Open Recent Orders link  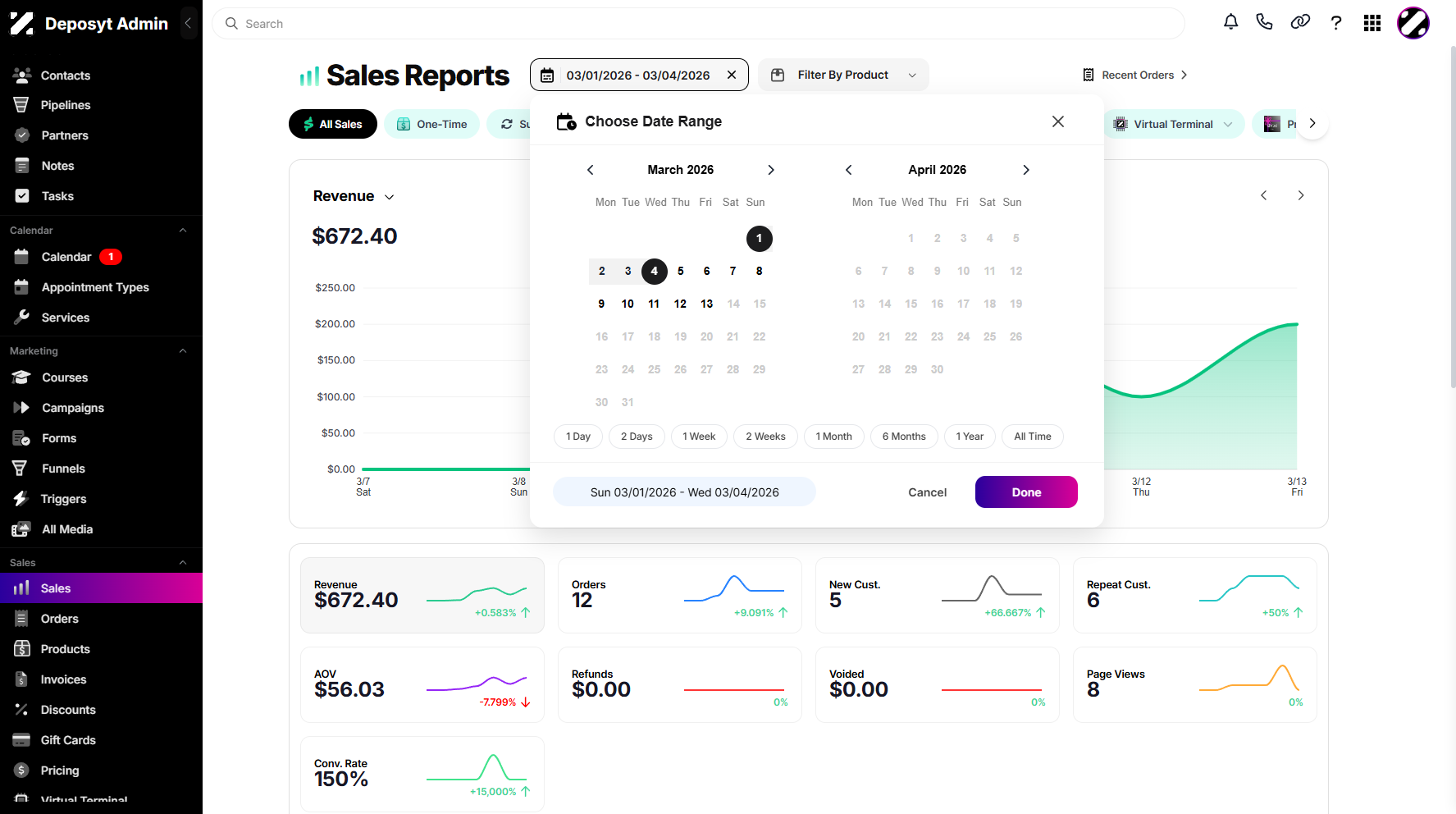pos(1135,75)
